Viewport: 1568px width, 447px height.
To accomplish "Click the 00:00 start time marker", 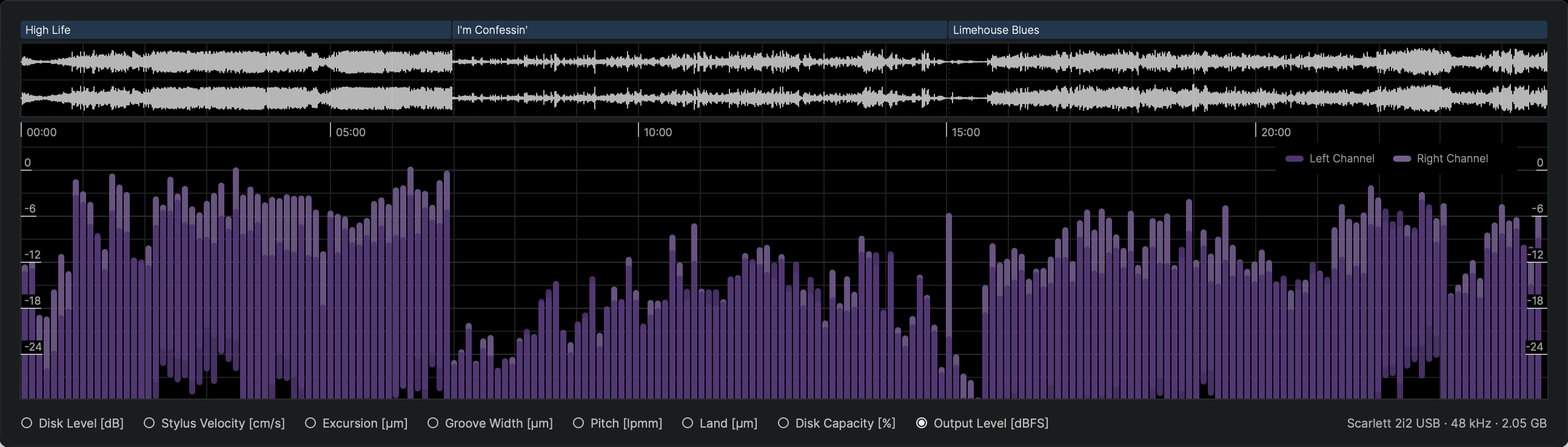I will click(41, 132).
